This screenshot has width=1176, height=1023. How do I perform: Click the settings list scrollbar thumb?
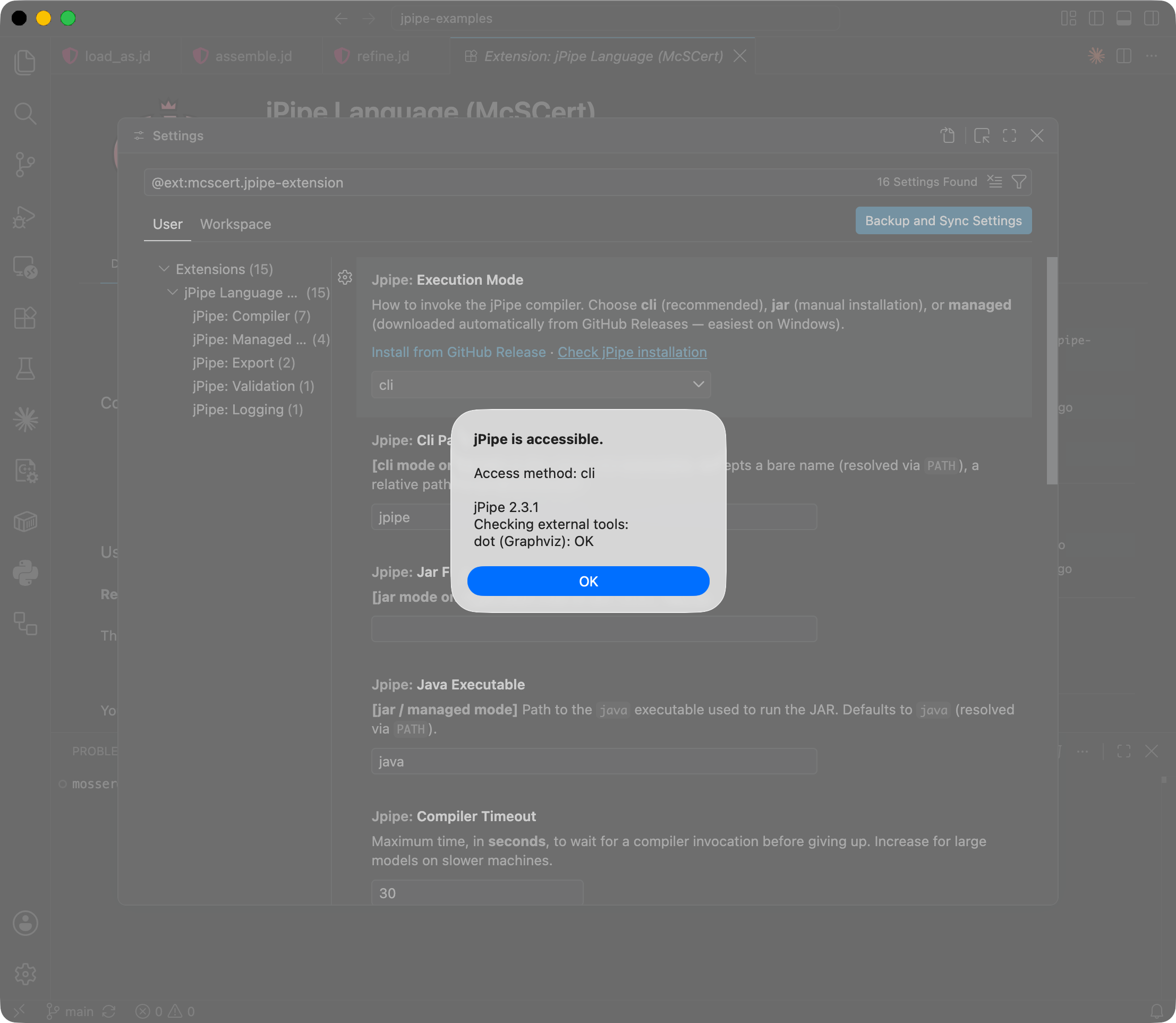click(x=1052, y=371)
